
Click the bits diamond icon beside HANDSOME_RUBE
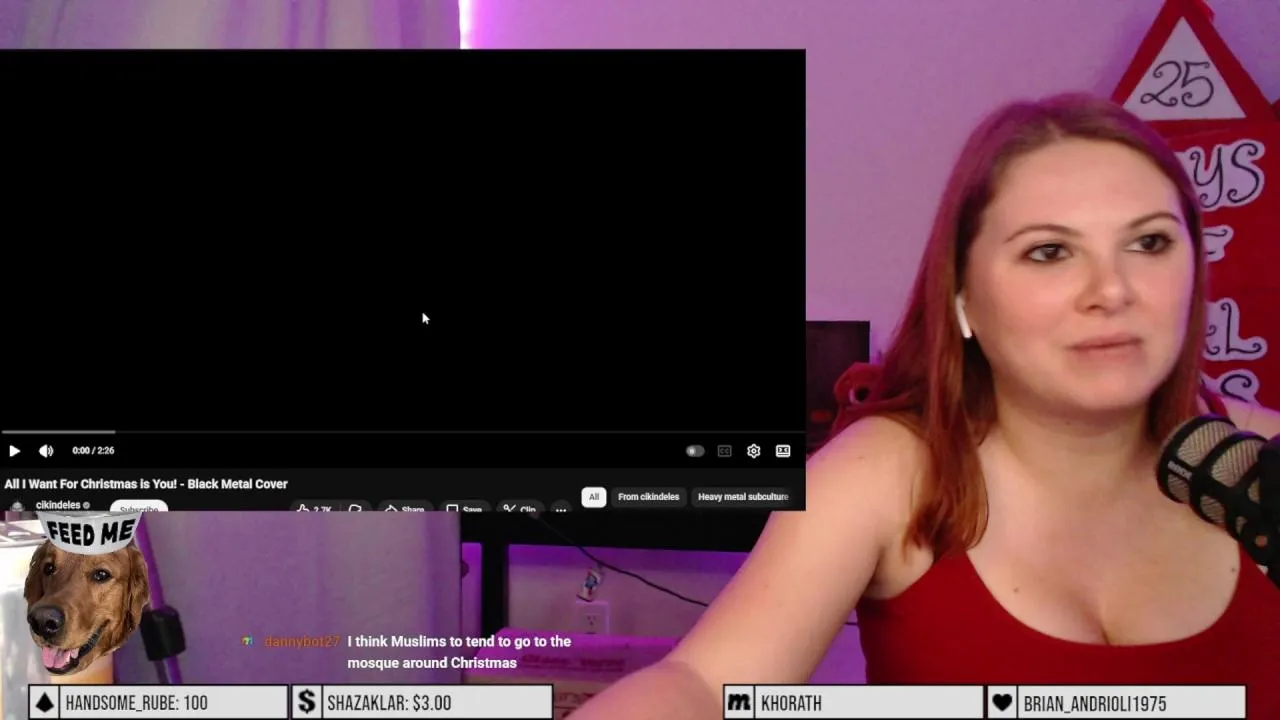pyautogui.click(x=44, y=703)
